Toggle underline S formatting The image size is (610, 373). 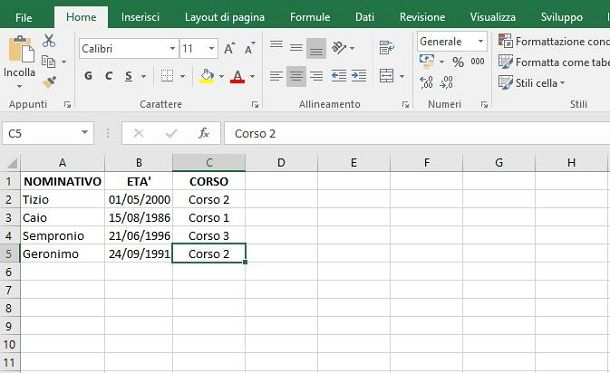129,76
